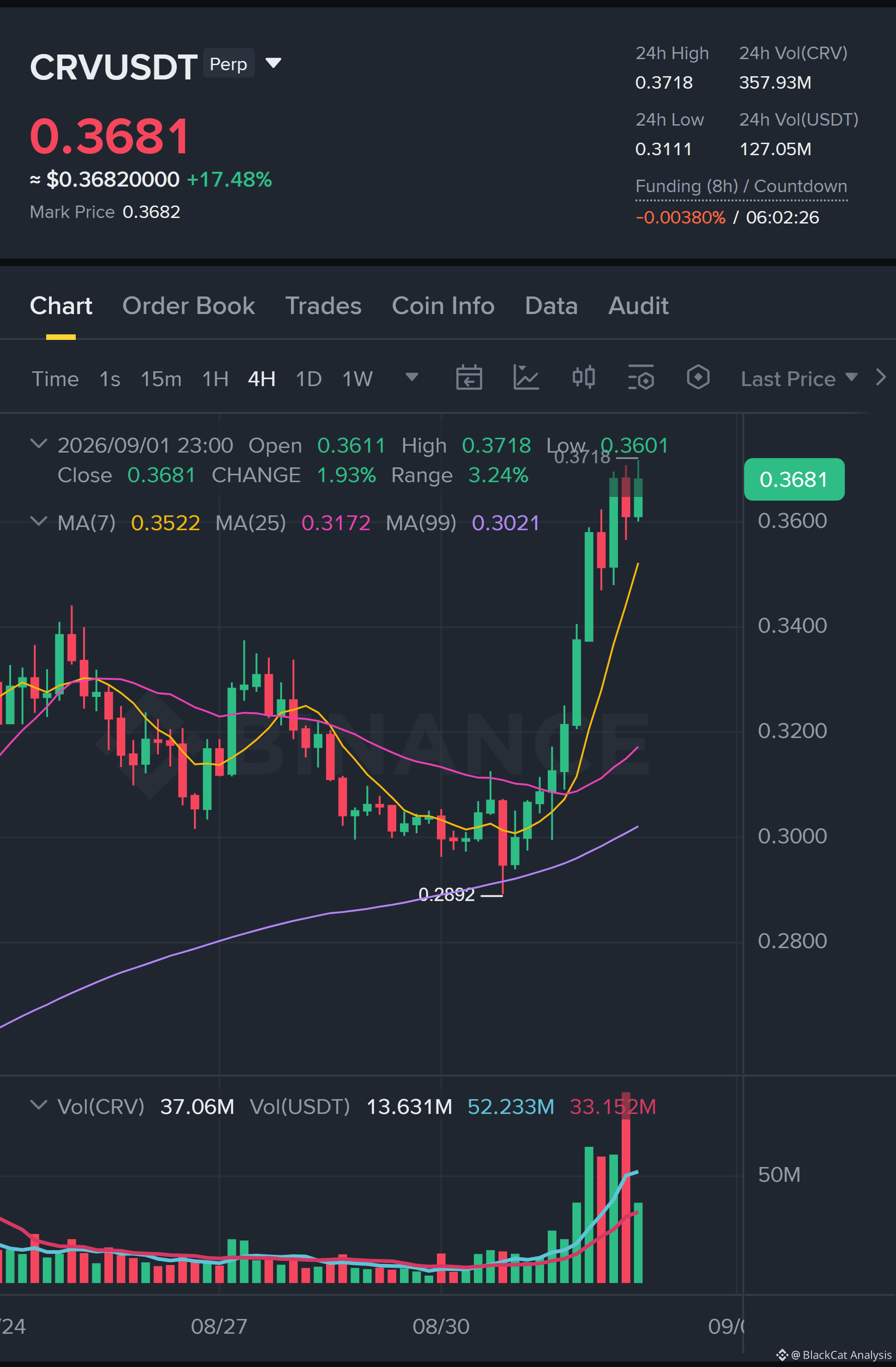Select the 1D timeframe
This screenshot has width=896, height=1367.
click(309, 379)
